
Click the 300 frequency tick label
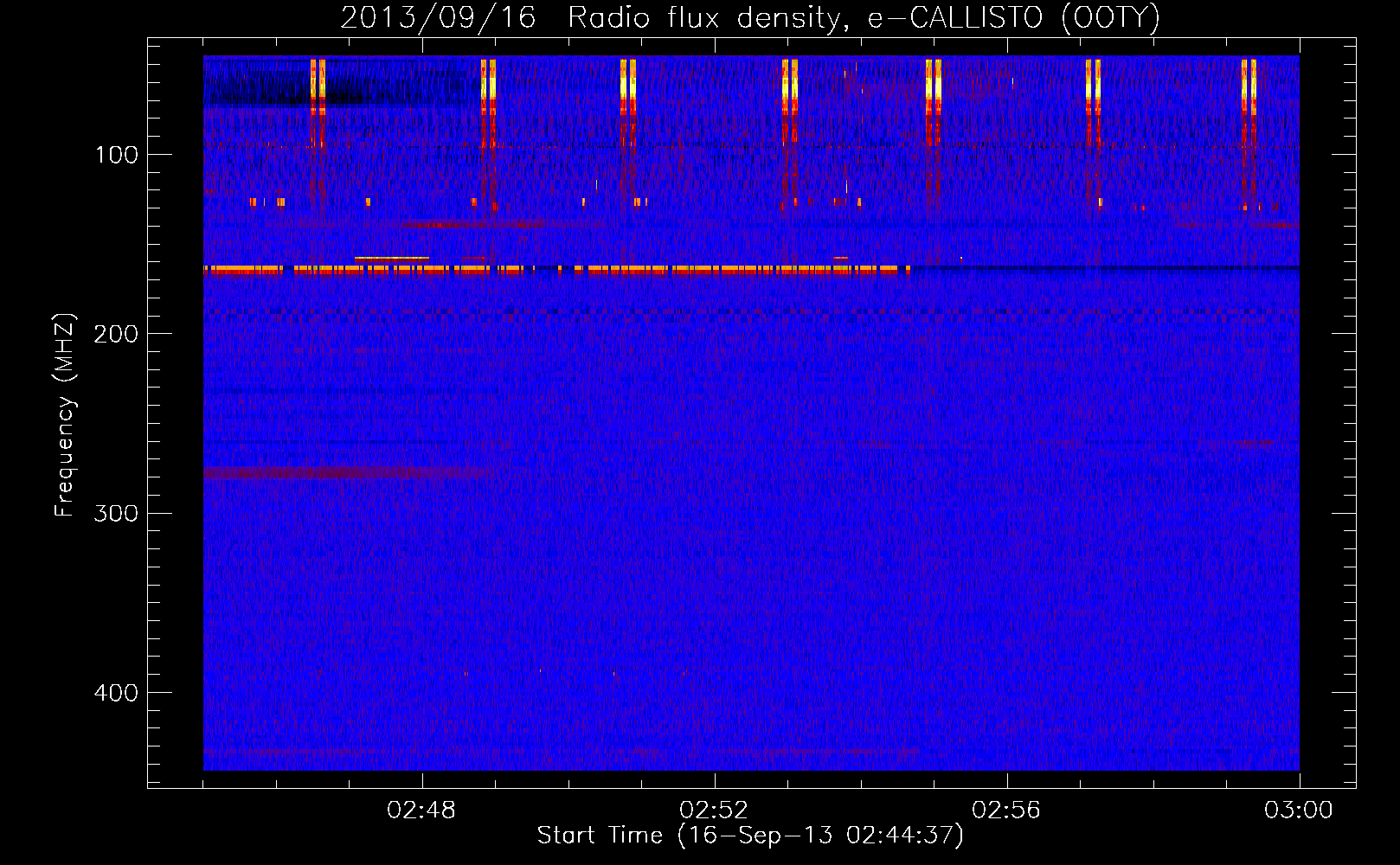pyautogui.click(x=117, y=514)
